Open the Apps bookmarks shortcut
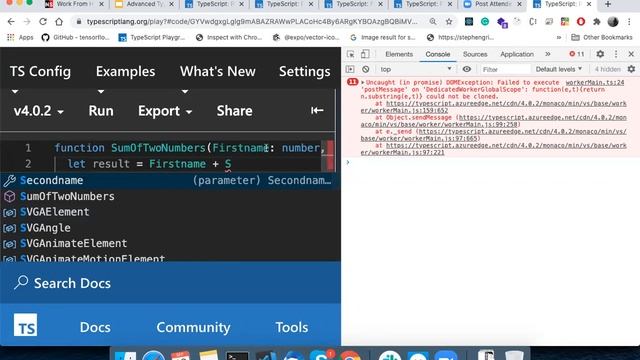 click(20, 38)
